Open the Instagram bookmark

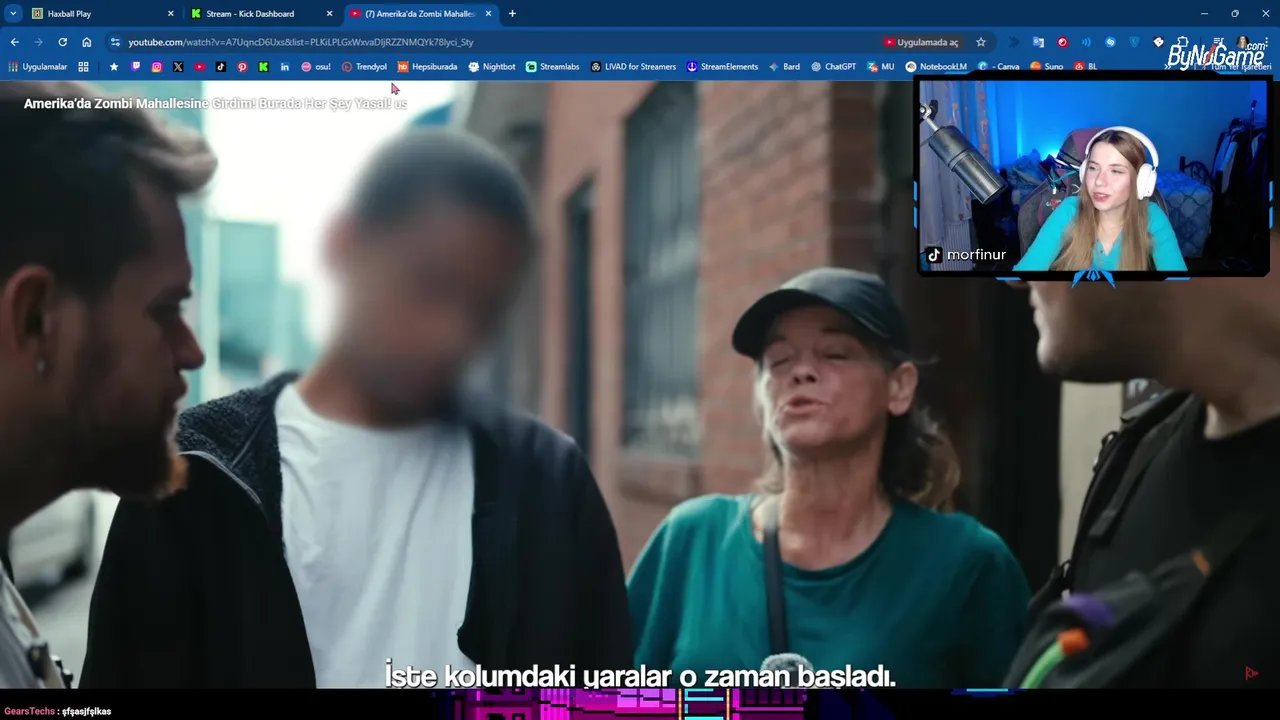[x=157, y=67]
